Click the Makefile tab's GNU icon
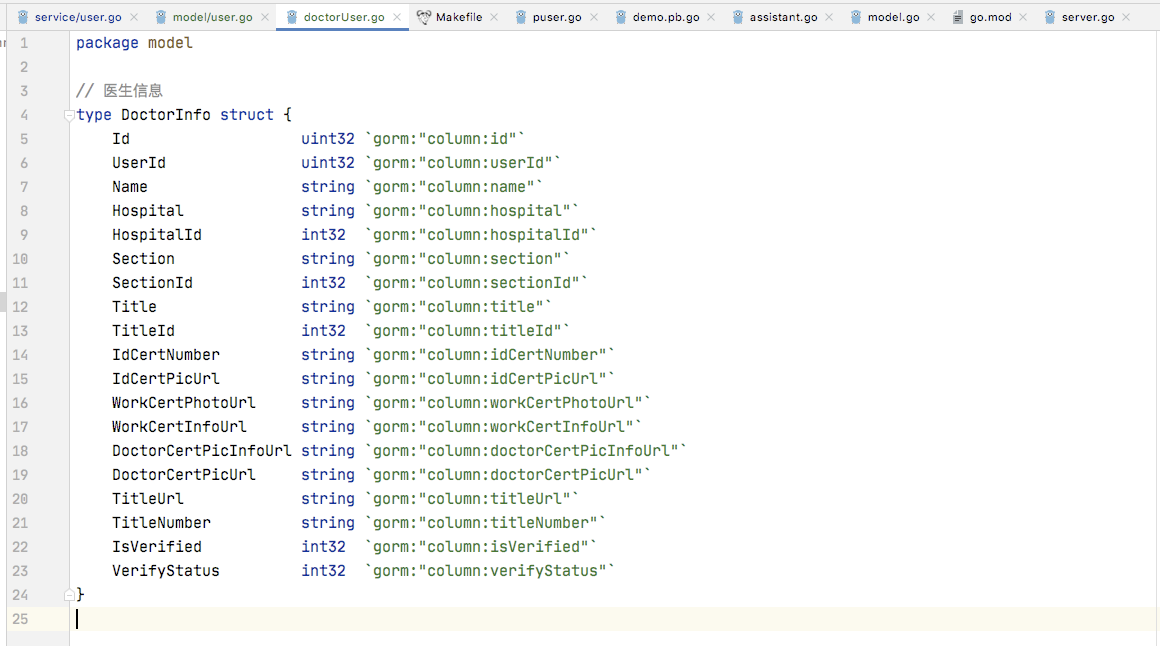 (424, 17)
